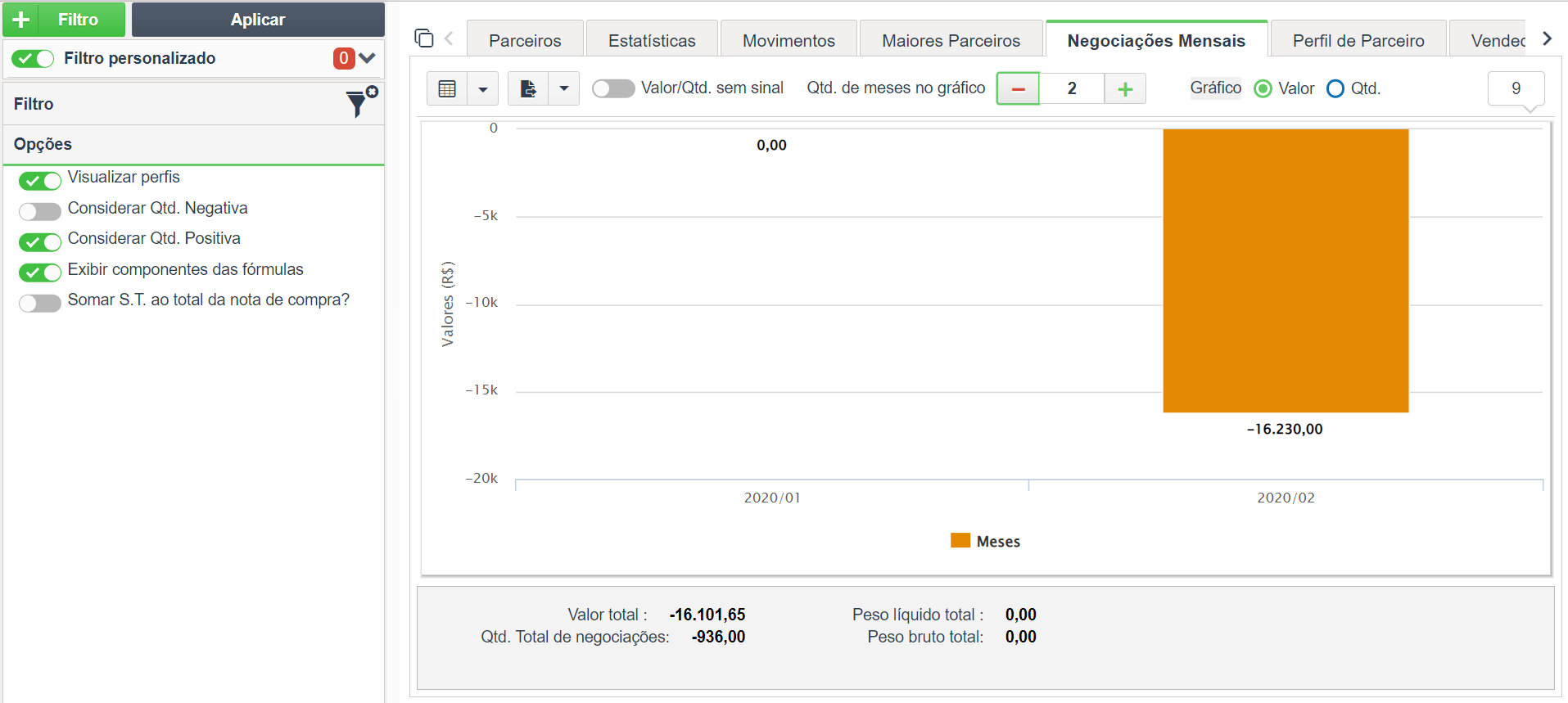Click the Valores (R$) axis title
The height and width of the screenshot is (703, 1568).
coord(447,304)
